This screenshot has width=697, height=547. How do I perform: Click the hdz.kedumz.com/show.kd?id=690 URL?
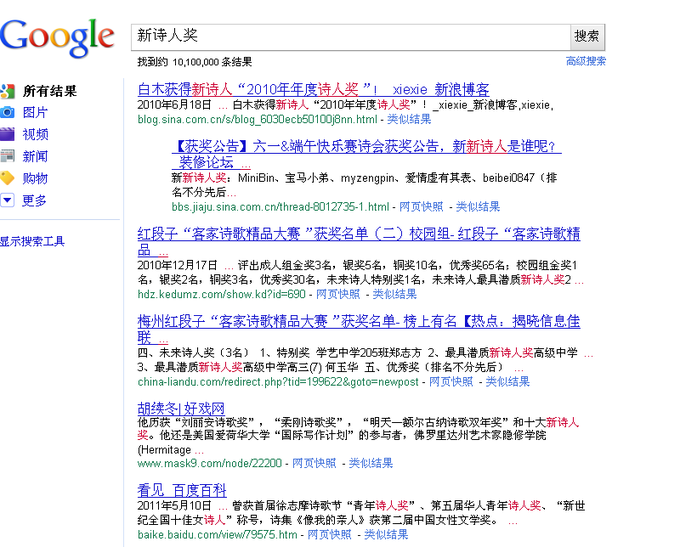221,294
